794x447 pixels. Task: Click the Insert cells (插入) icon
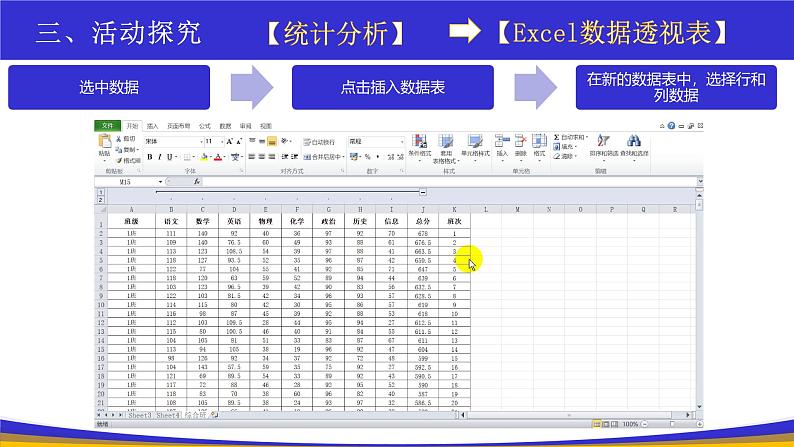pos(502,141)
